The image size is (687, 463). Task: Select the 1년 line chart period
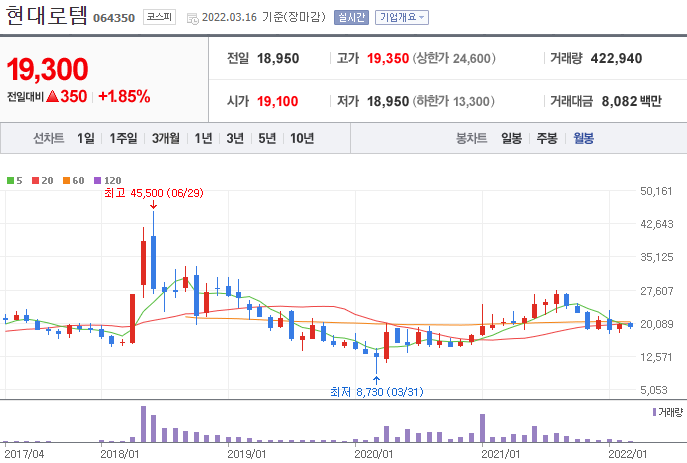[203, 138]
